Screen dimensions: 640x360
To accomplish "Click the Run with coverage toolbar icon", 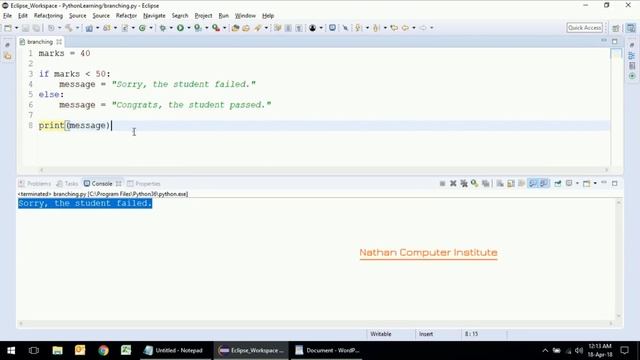I will pos(198,28).
